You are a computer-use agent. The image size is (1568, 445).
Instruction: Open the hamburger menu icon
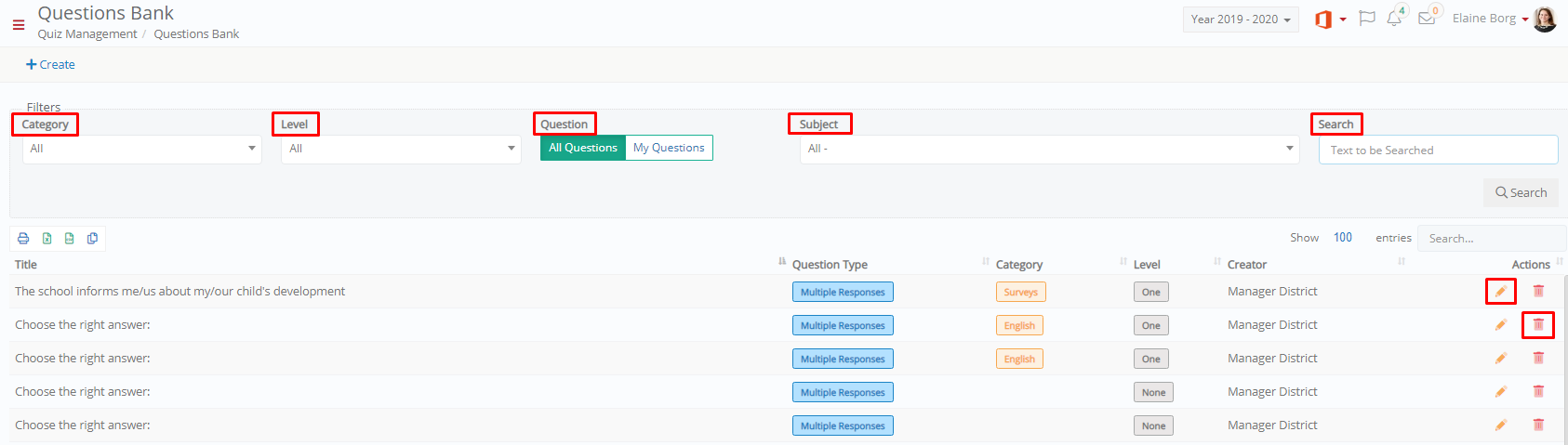[x=19, y=25]
